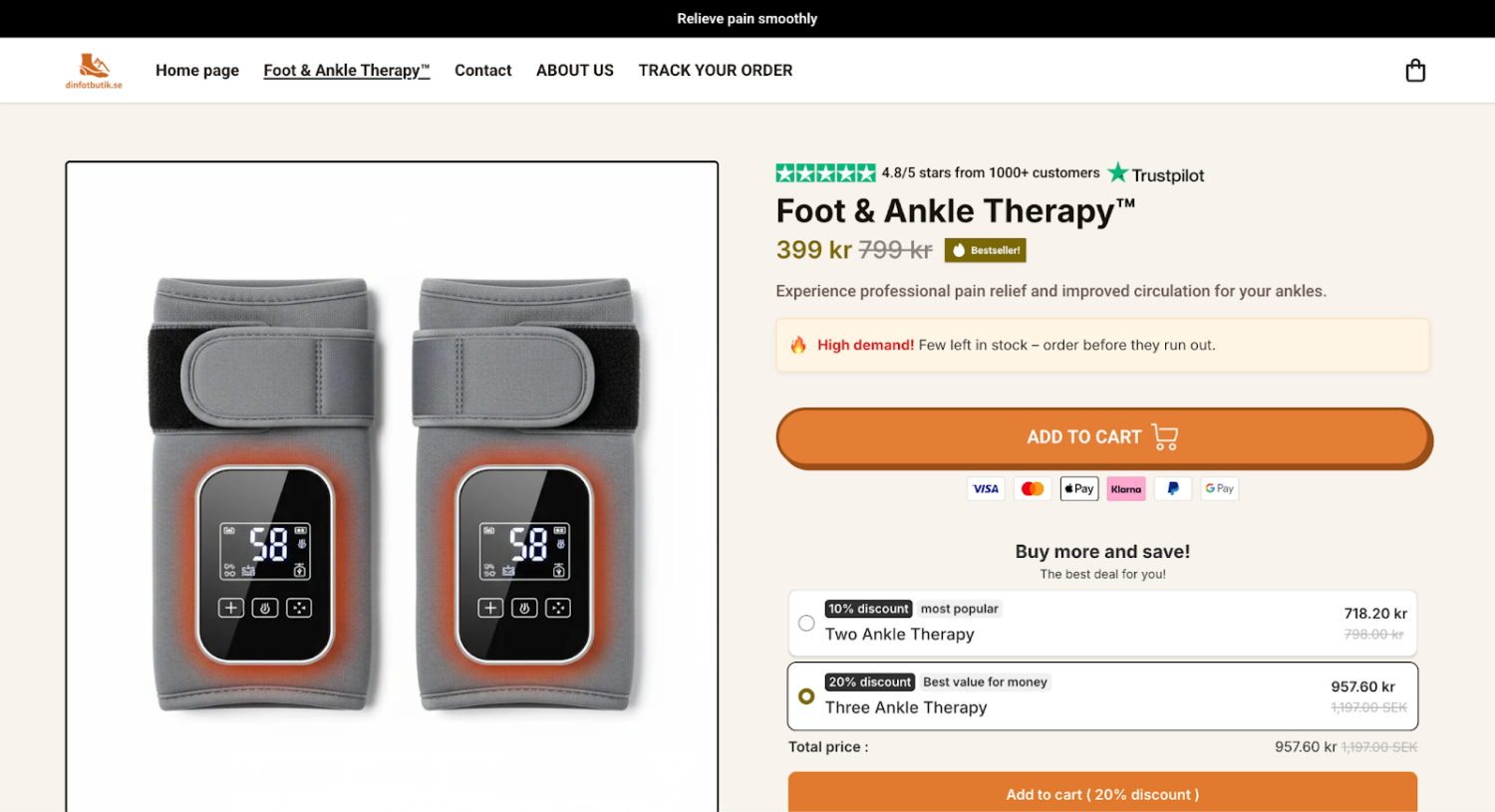Click the Visa payment icon

coord(986,489)
